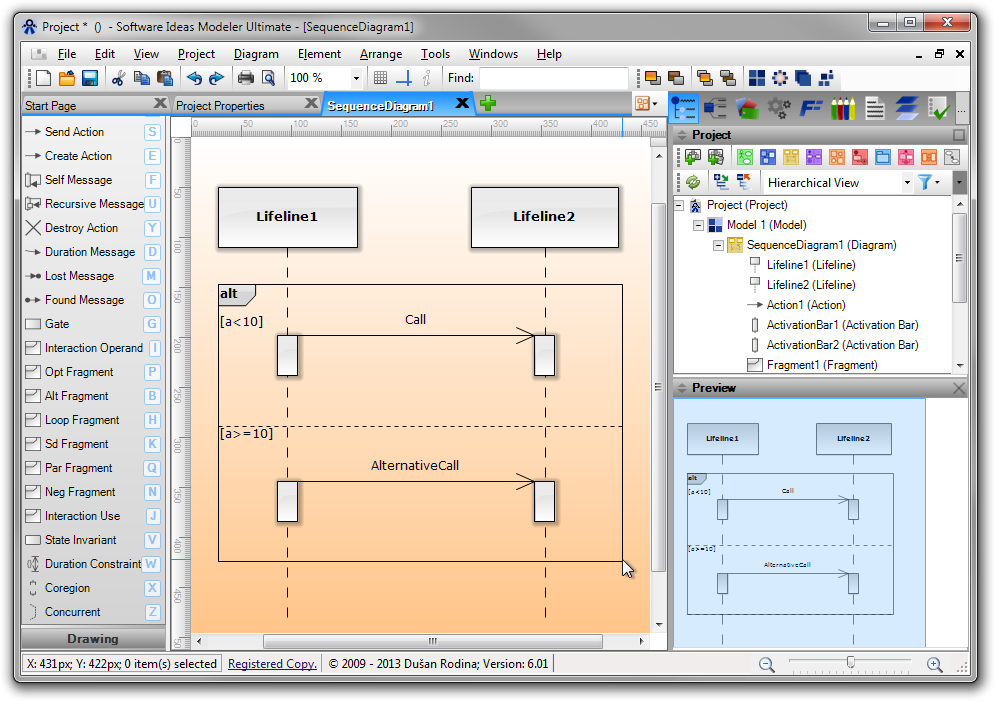Image resolution: width=996 pixels, height=702 pixels.
Task: Redo the last undone action
Action: [x=217, y=78]
